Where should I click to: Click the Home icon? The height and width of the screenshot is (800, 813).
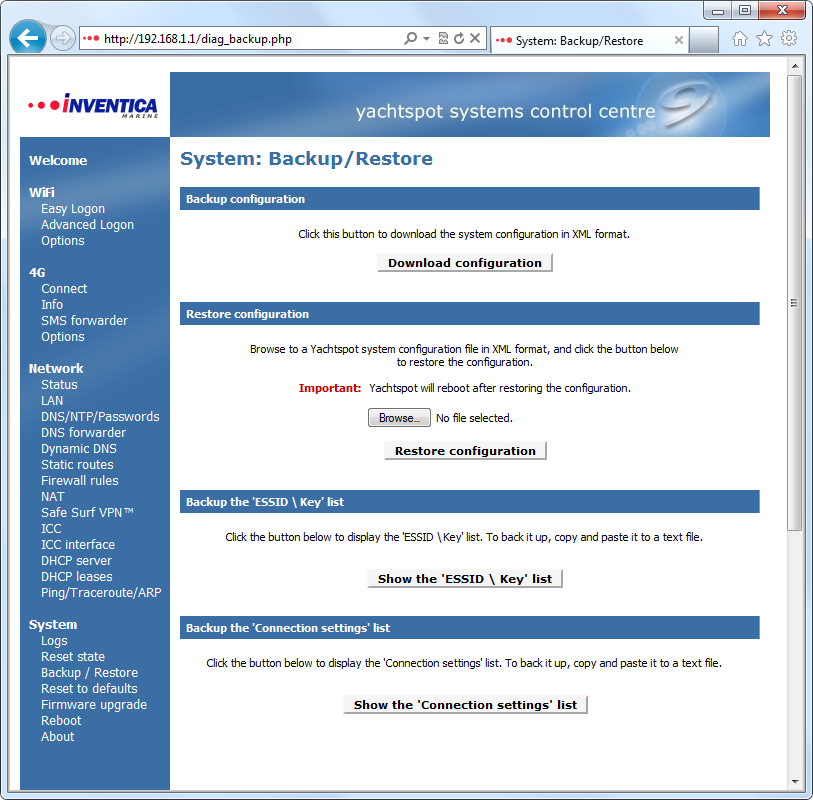point(740,39)
